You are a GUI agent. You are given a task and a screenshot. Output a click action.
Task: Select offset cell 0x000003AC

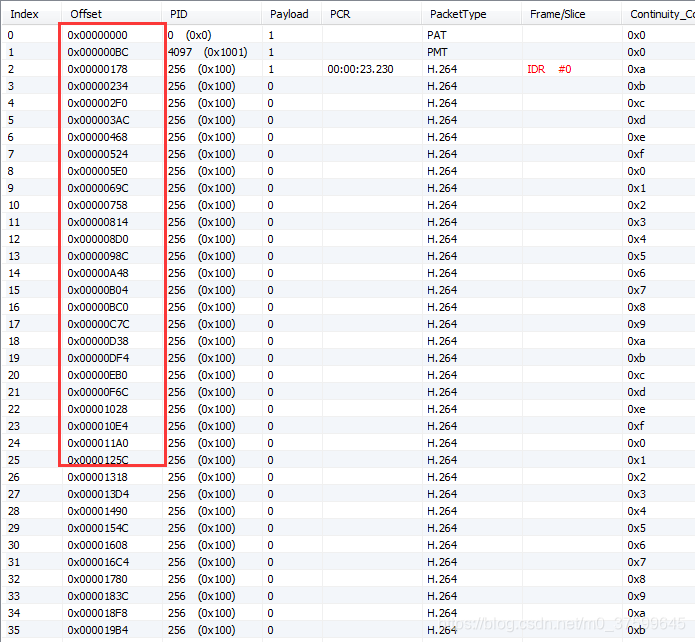(x=98, y=120)
